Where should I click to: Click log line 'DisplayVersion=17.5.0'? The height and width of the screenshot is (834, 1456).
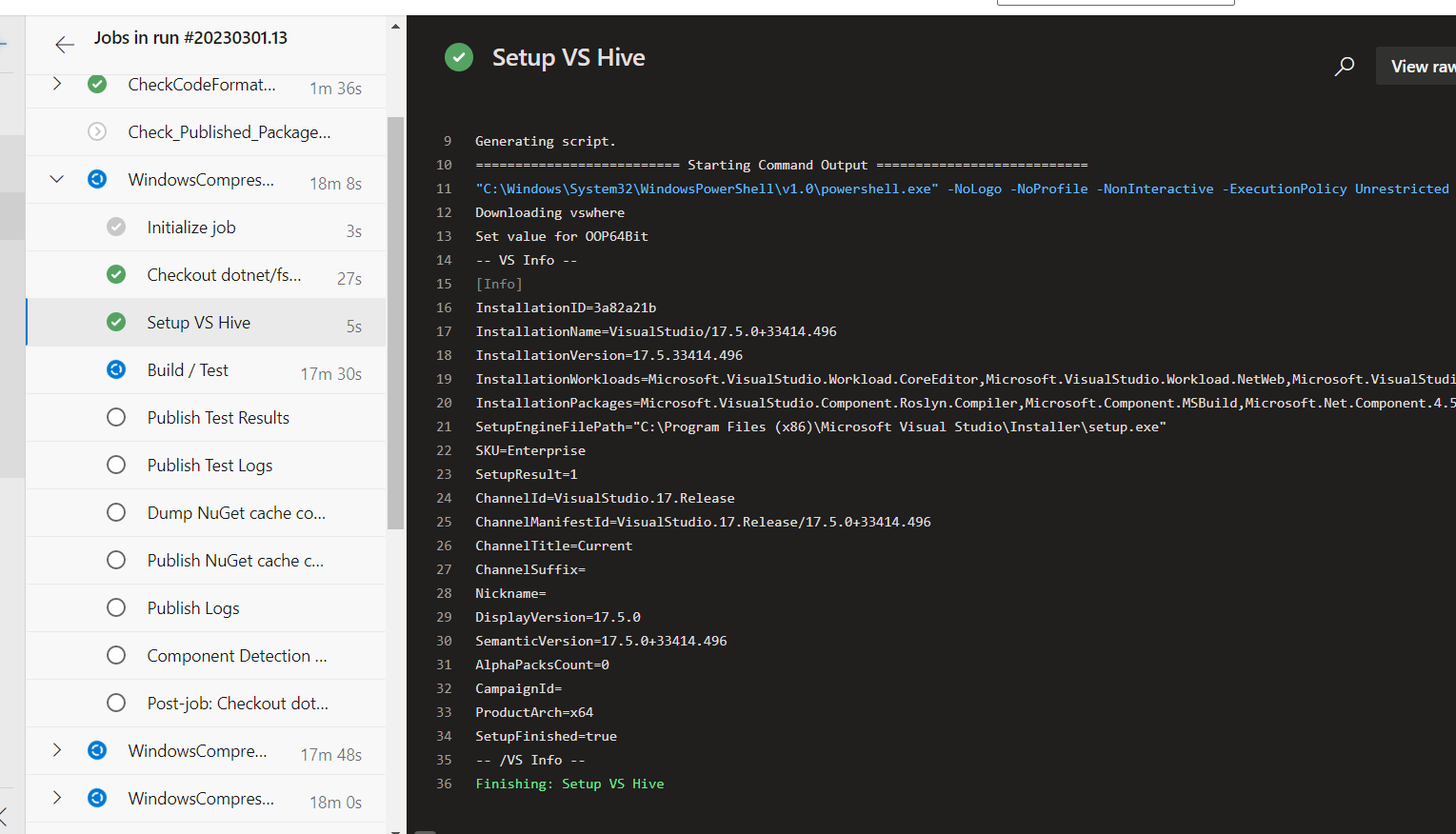pyautogui.click(x=558, y=617)
